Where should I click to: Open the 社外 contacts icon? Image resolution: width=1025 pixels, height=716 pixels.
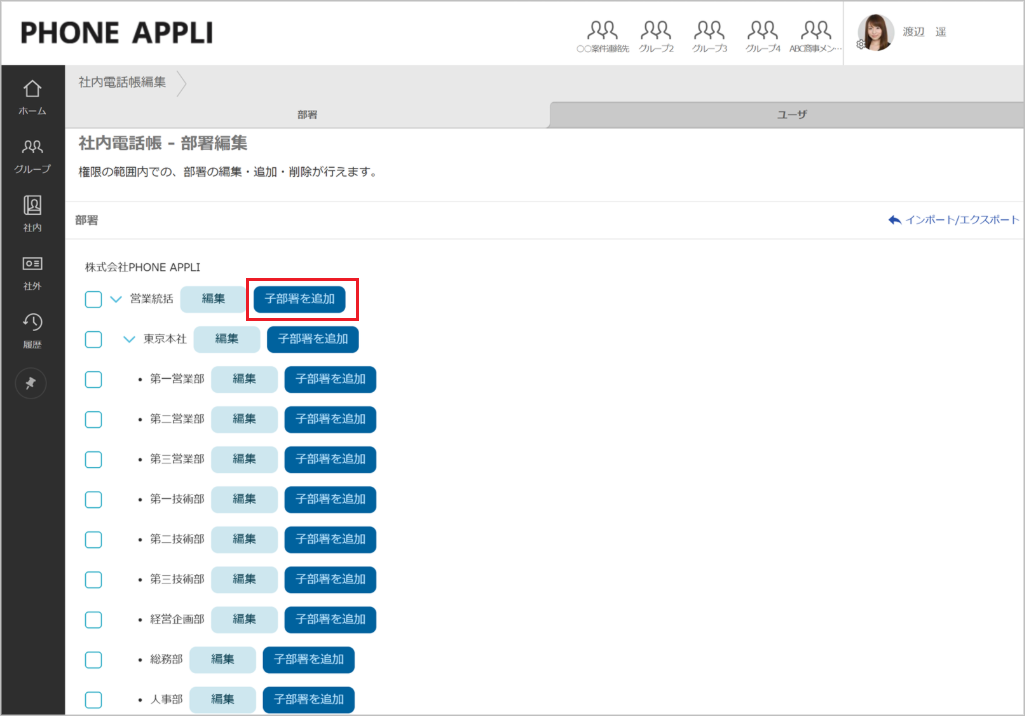tap(32, 271)
